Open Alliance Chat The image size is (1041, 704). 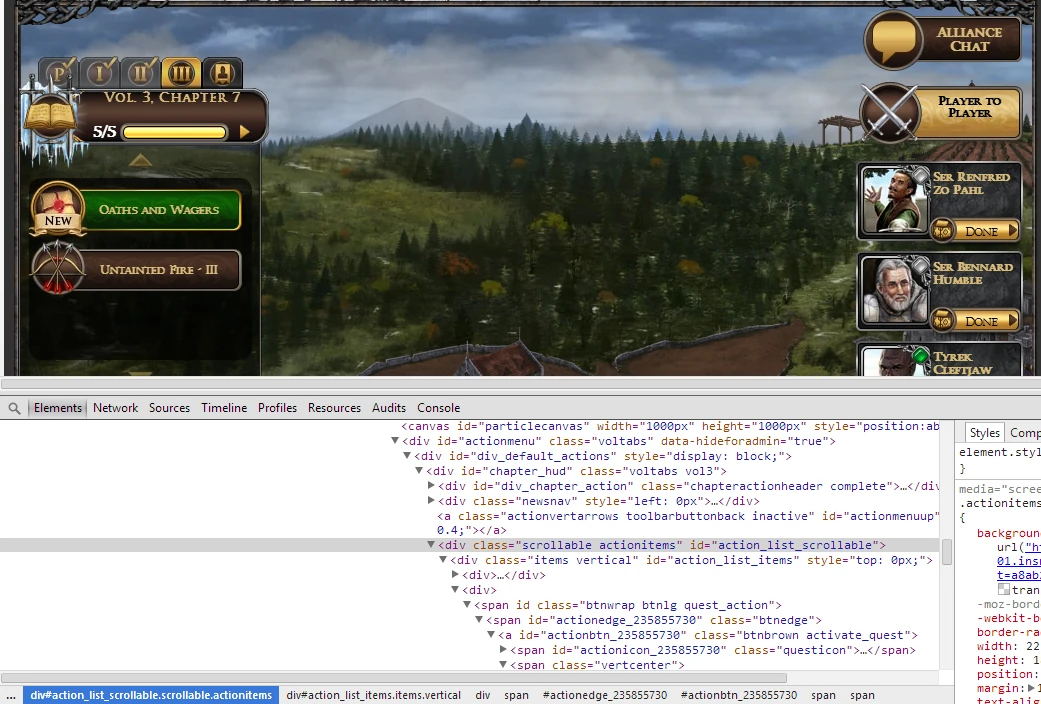pyautogui.click(x=969, y=39)
